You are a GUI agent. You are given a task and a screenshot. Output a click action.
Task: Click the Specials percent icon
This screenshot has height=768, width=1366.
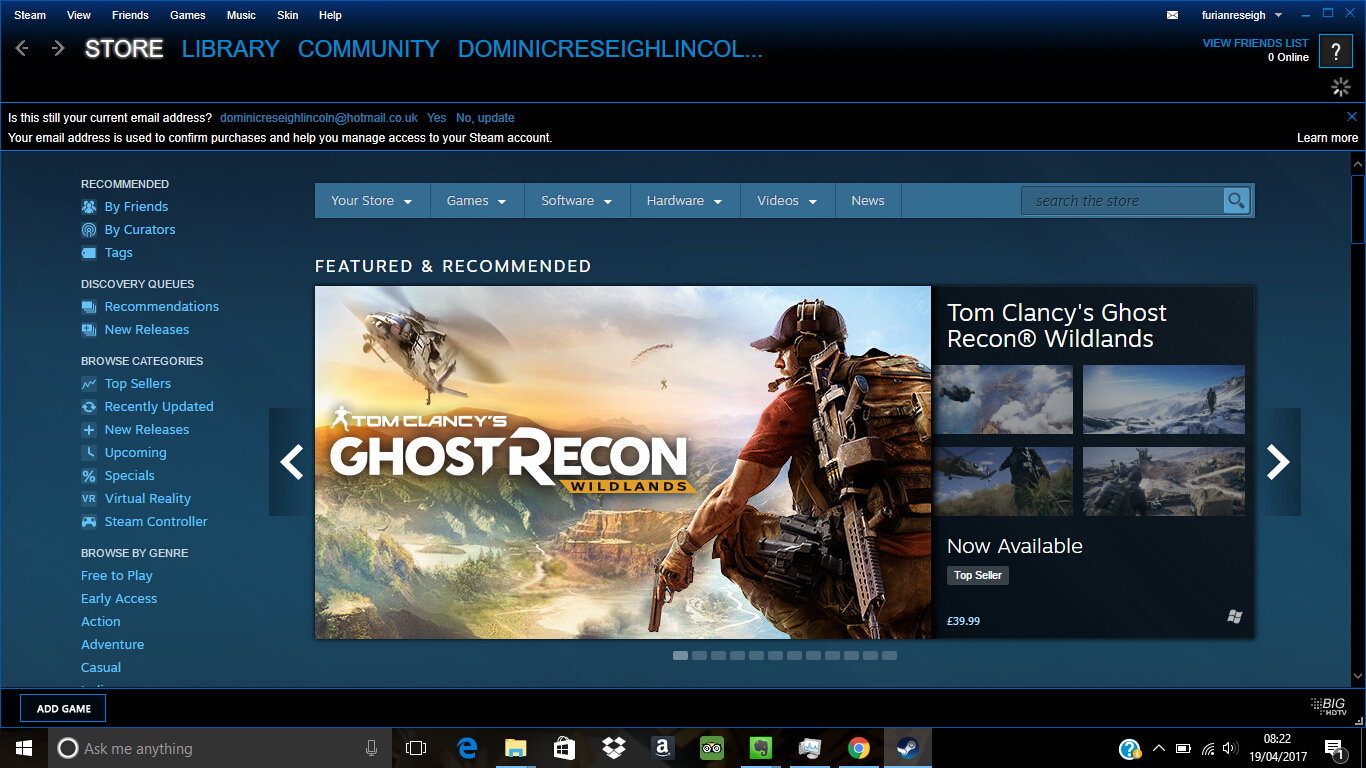pos(88,475)
